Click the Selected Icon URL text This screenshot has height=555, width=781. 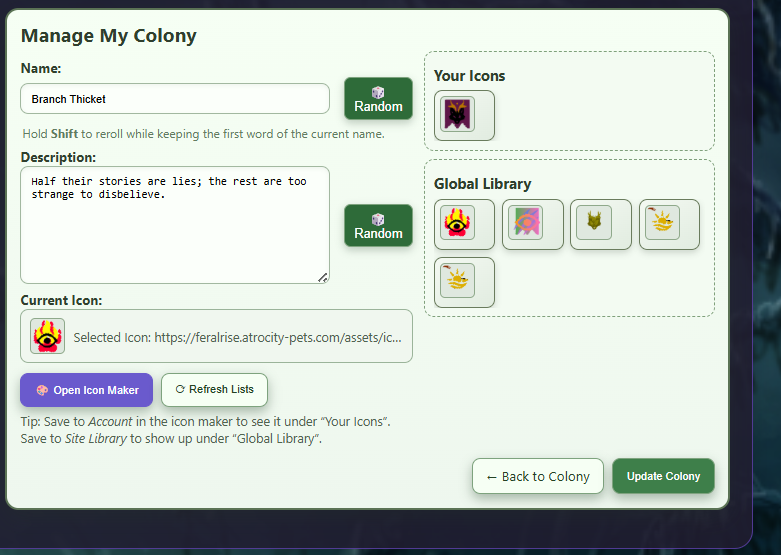(x=238, y=338)
